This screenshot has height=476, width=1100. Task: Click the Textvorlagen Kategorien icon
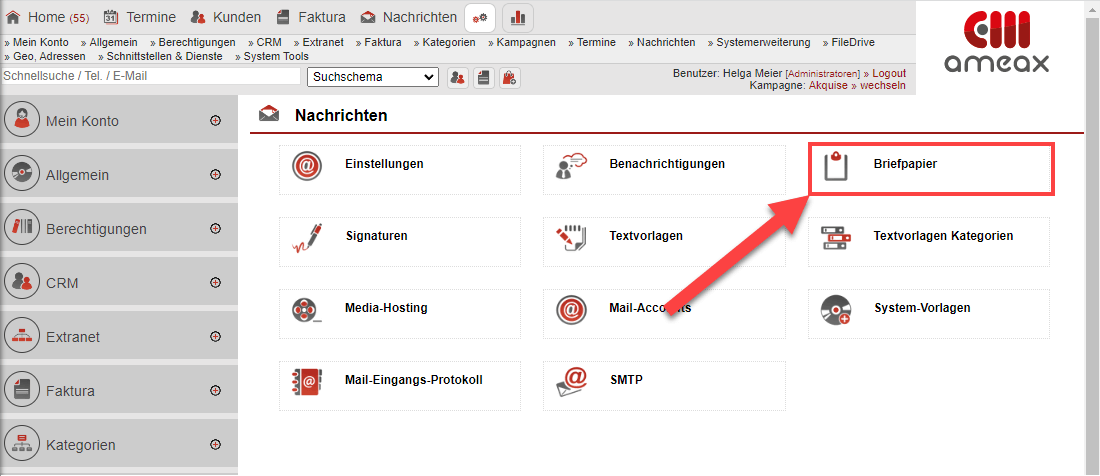point(836,238)
